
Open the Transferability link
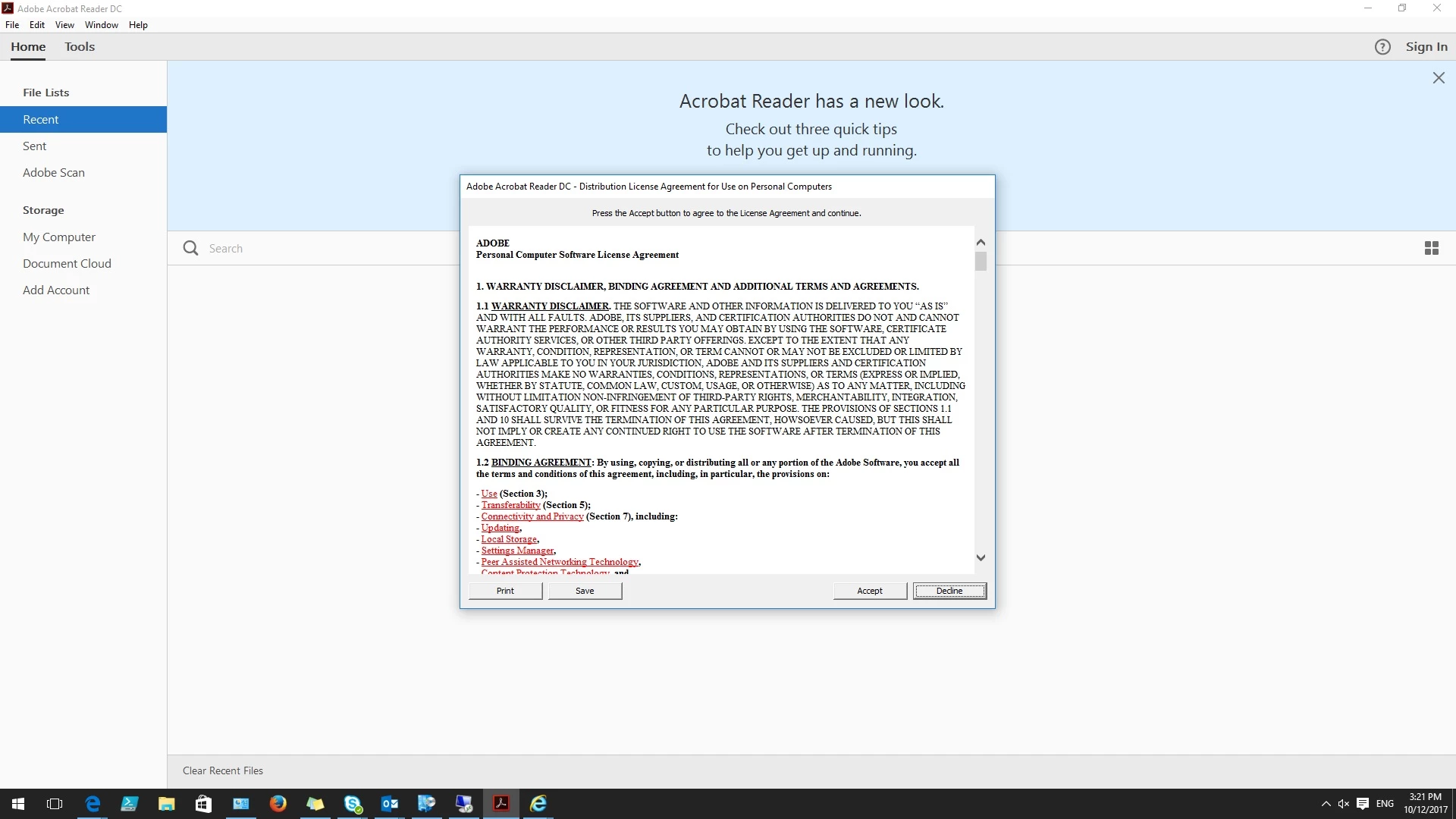point(510,505)
